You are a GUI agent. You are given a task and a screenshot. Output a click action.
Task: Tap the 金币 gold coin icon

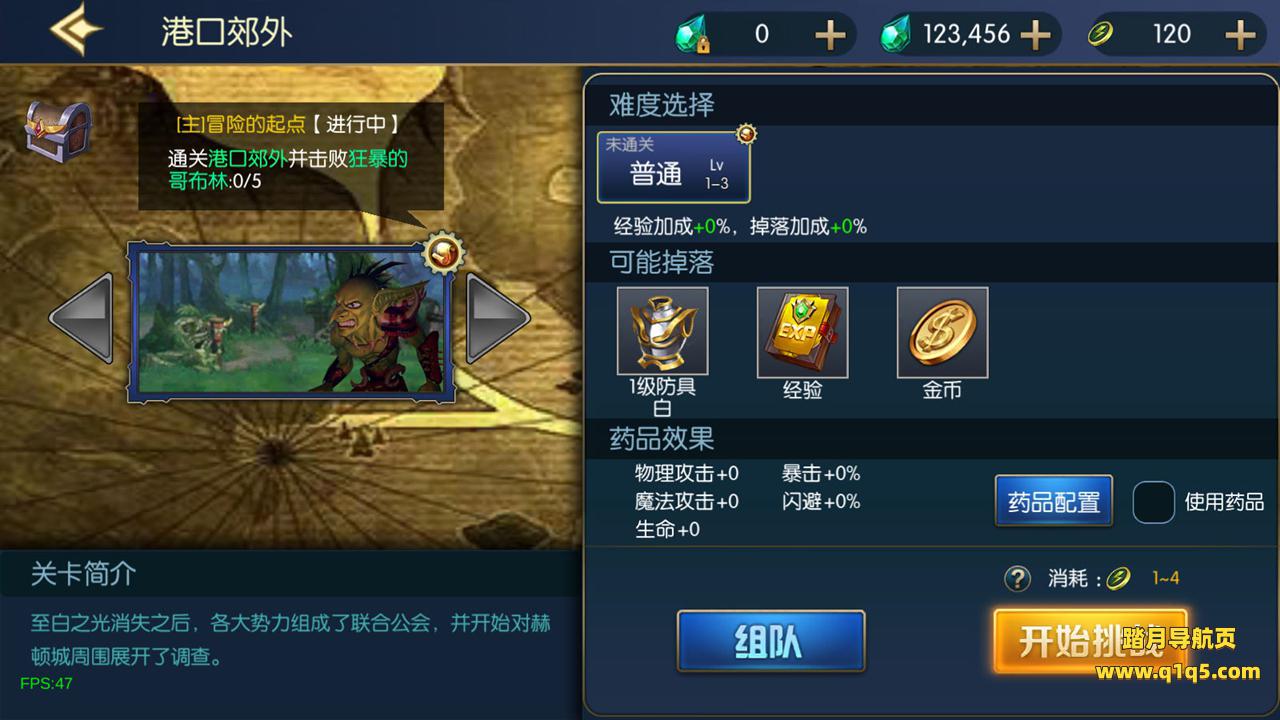(942, 332)
